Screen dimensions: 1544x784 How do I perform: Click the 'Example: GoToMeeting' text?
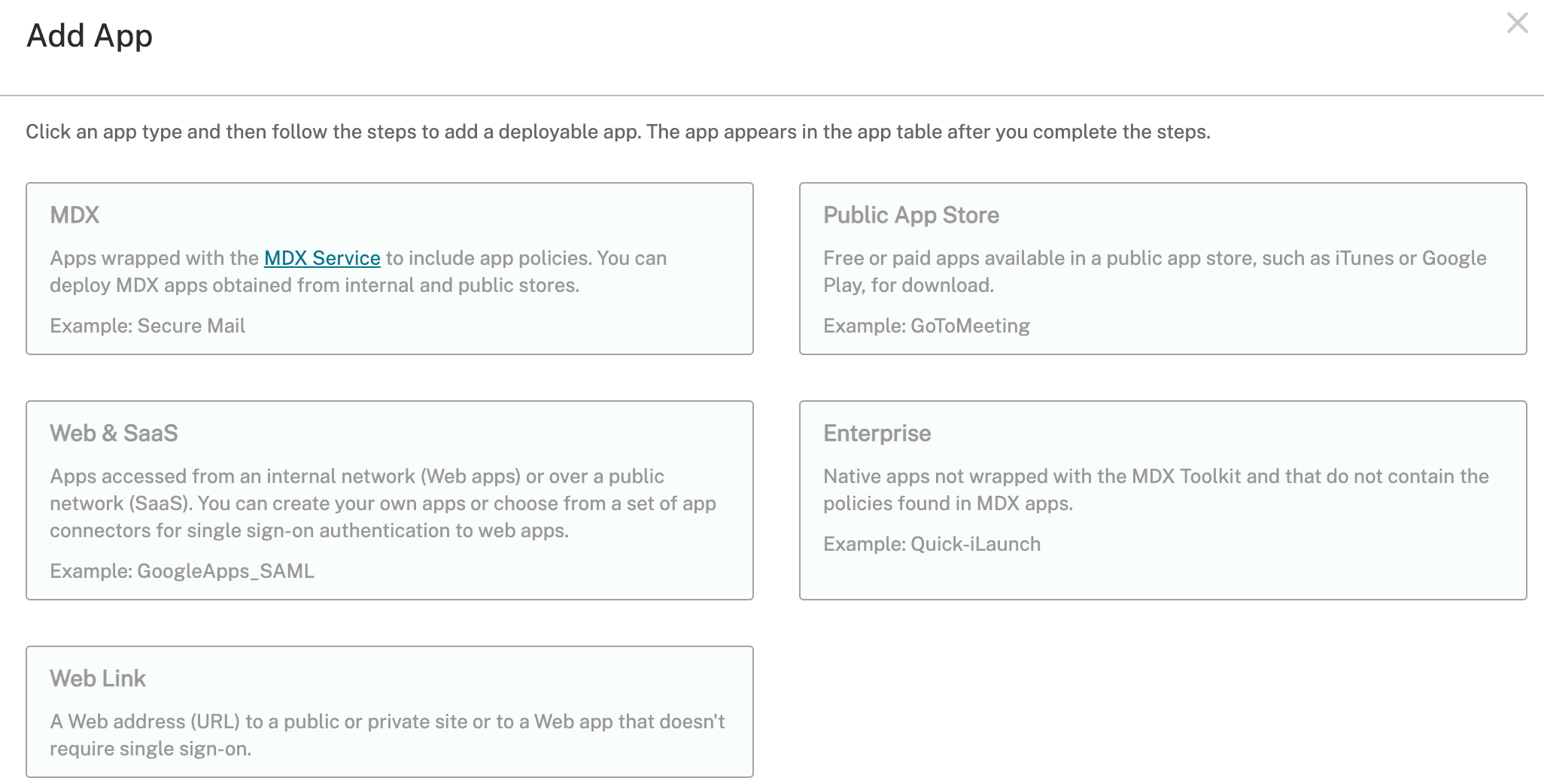pyautogui.click(x=926, y=326)
